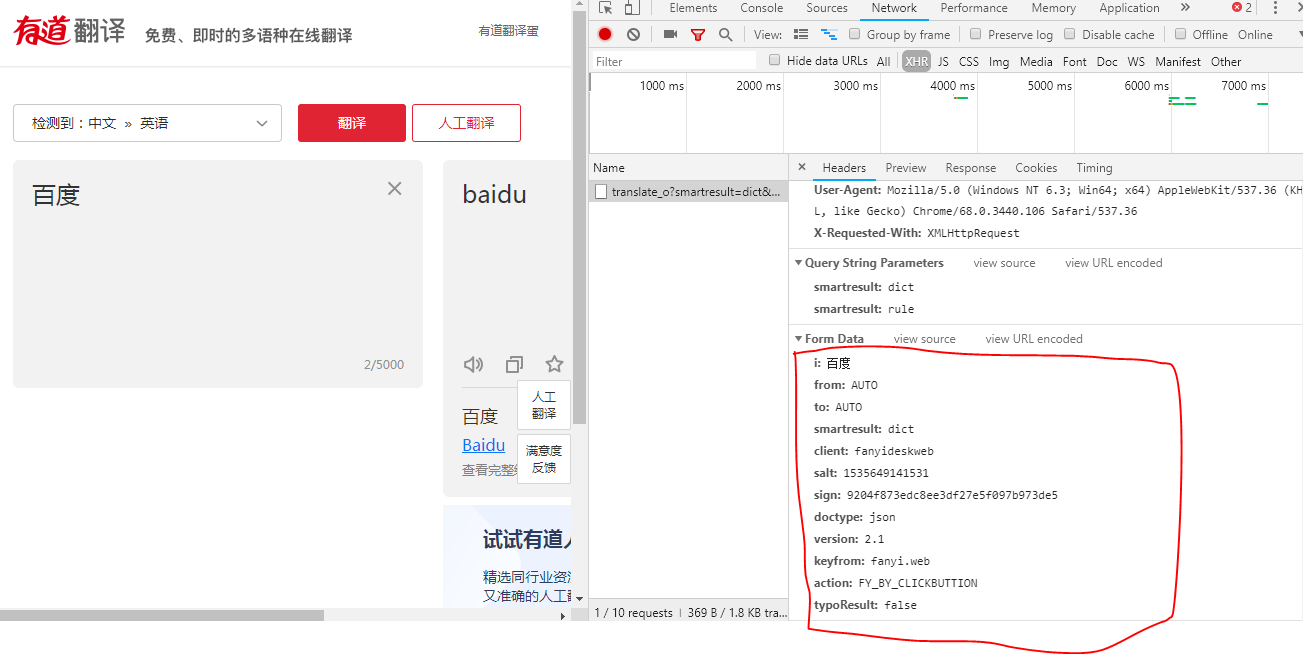Screen dimensions: 1303x654
Task: Open the language selection dropdown
Action: pyautogui.click(x=148, y=123)
